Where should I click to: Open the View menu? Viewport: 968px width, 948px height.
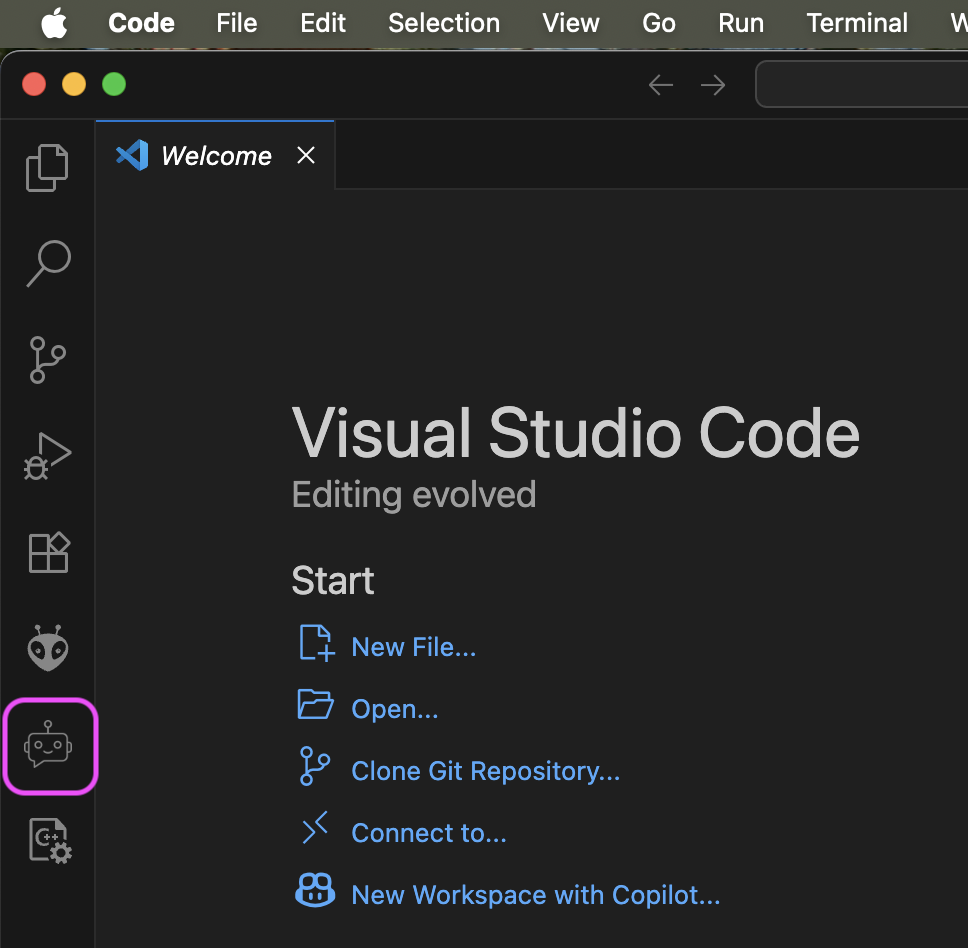pyautogui.click(x=571, y=23)
